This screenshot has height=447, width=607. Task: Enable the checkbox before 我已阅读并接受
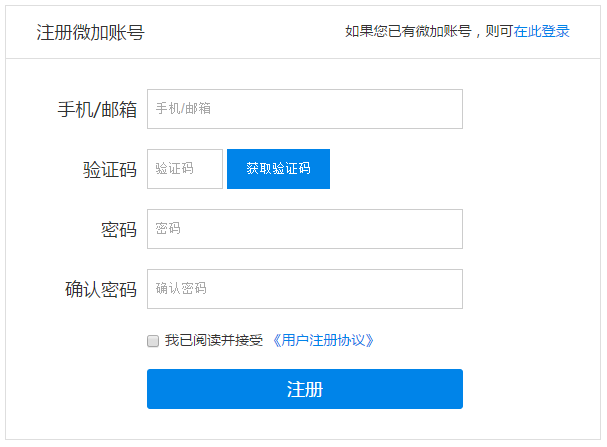(153, 341)
